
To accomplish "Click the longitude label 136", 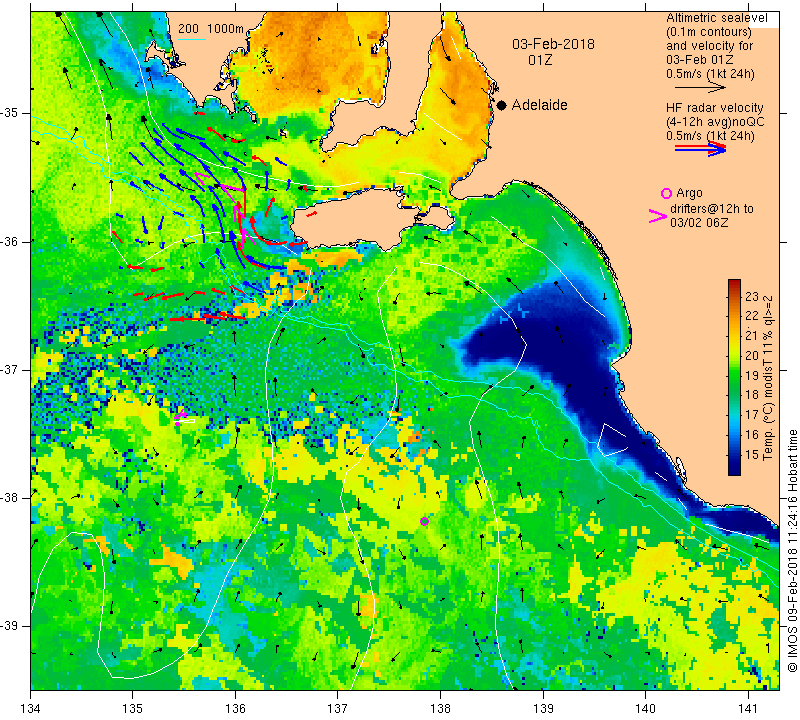I will point(235,708).
